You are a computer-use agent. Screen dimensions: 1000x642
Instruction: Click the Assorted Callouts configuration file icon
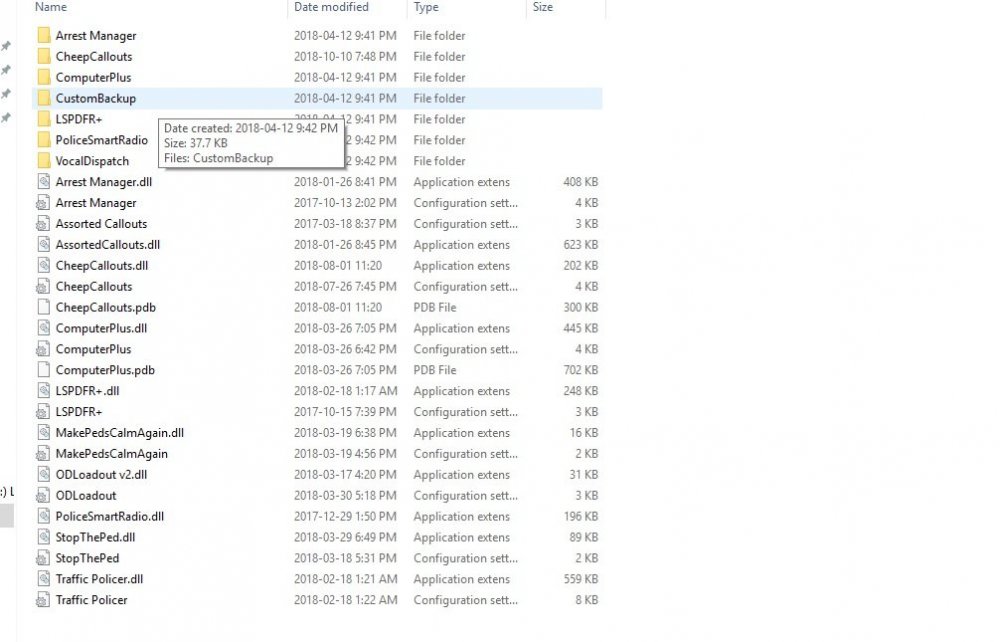43,224
